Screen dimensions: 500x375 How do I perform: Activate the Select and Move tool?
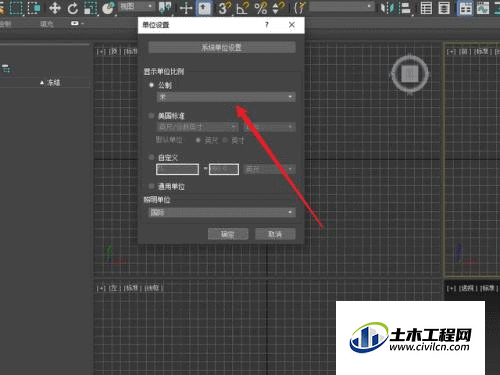pyautogui.click(x=54, y=8)
